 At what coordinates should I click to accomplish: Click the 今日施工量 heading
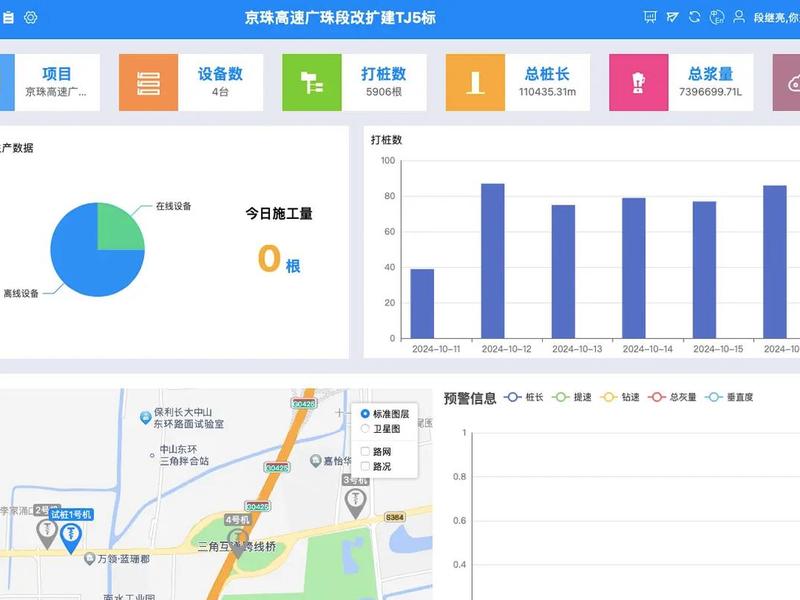pos(279,213)
